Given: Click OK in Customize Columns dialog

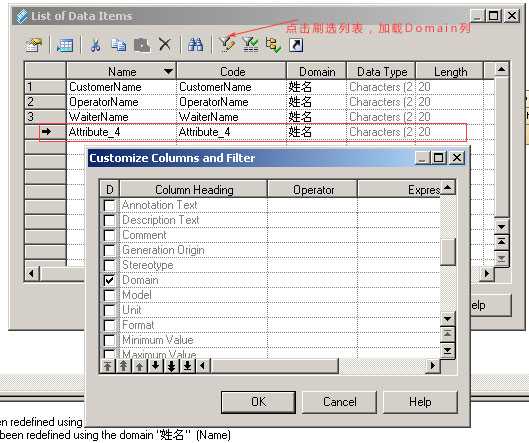Looking at the screenshot, I should point(258,402).
